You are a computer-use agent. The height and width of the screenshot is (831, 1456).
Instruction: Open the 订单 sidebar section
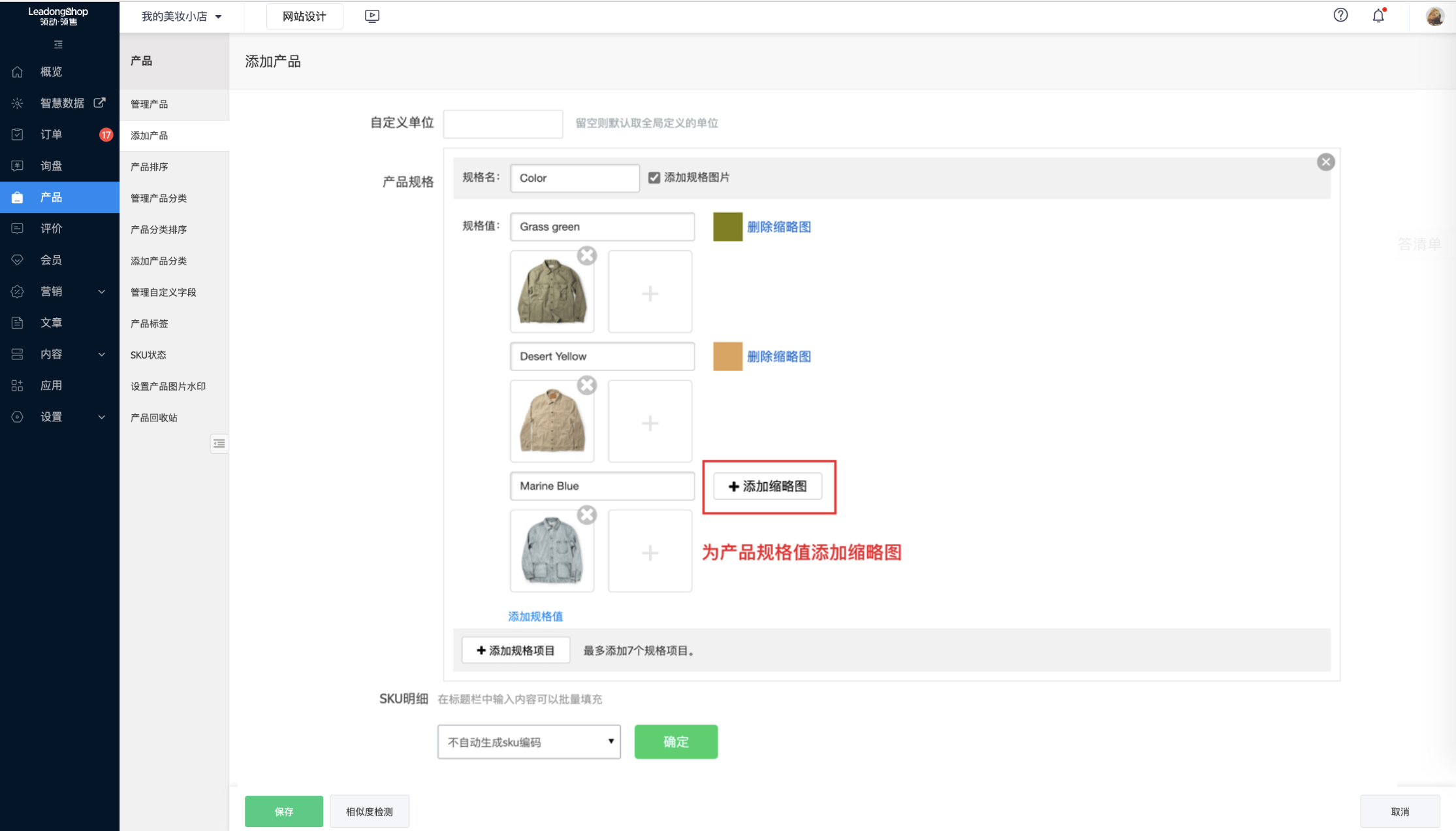(52, 135)
